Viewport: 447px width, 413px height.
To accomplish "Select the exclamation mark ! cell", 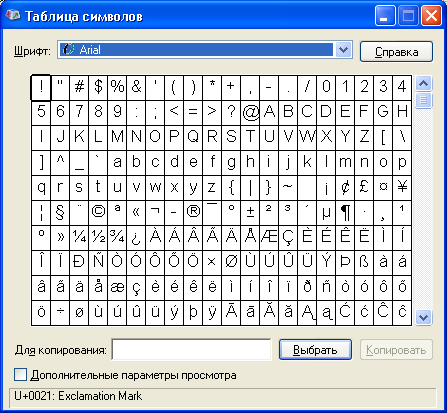I will (x=41, y=87).
